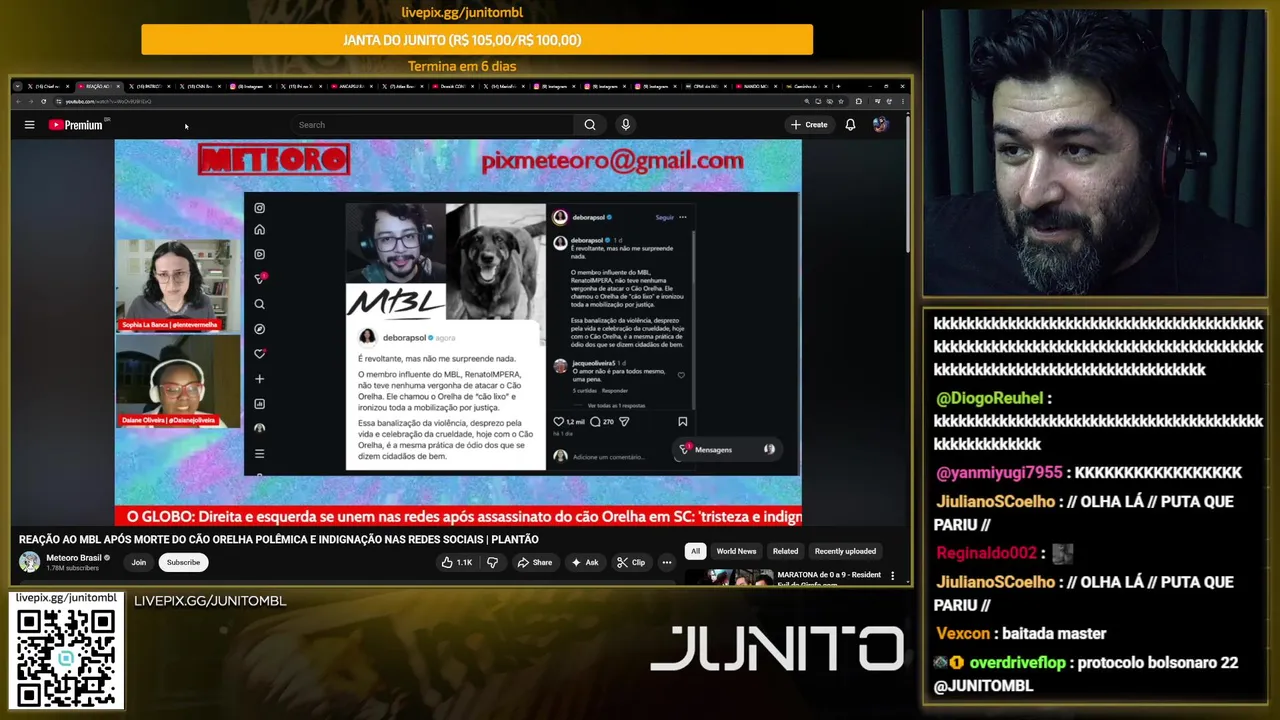Open the Meteoro Brasil channel avatar
Screen dimensions: 1280x720
tap(30, 562)
